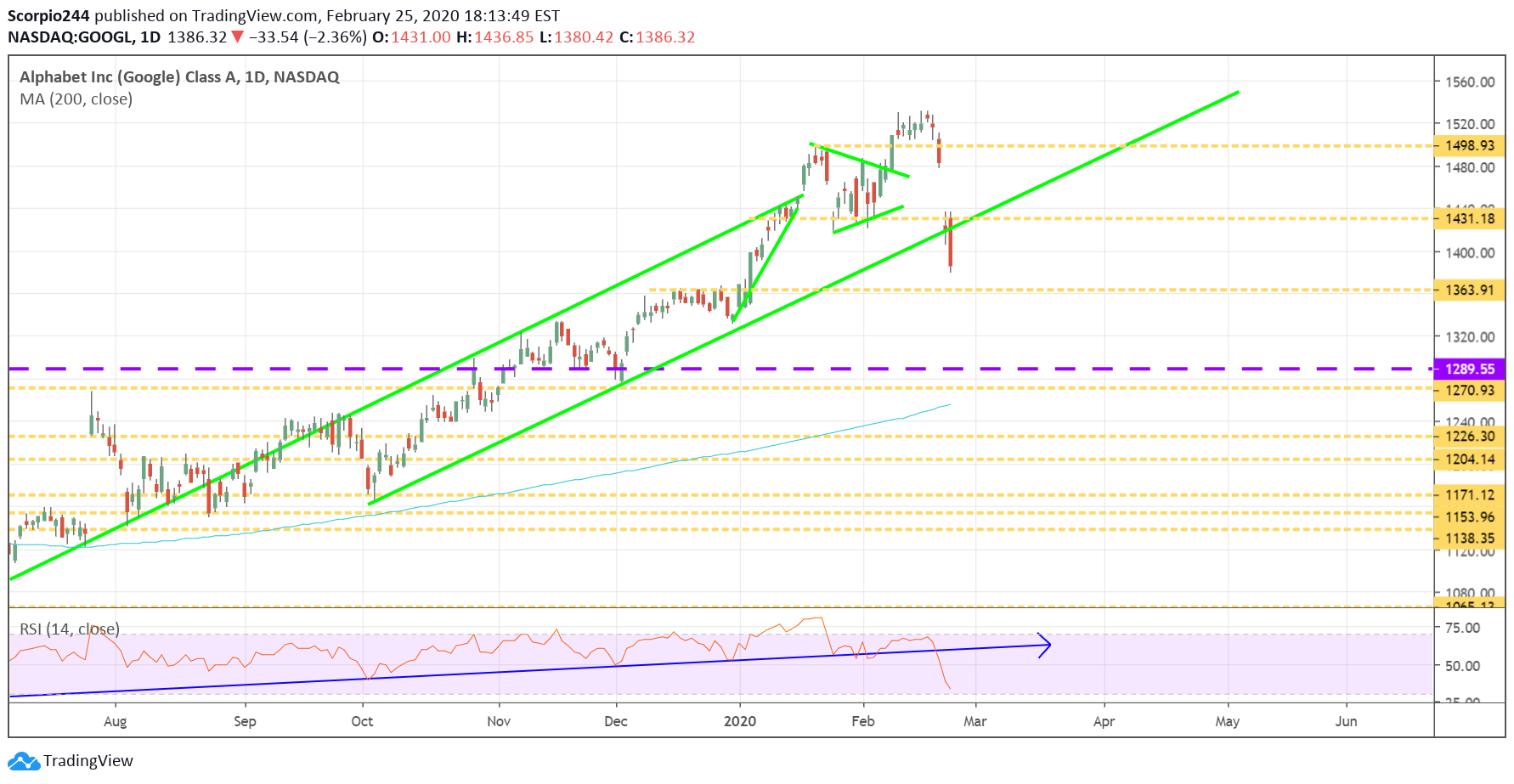Click the Sep label on time axis
1514x784 pixels.
tap(245, 721)
